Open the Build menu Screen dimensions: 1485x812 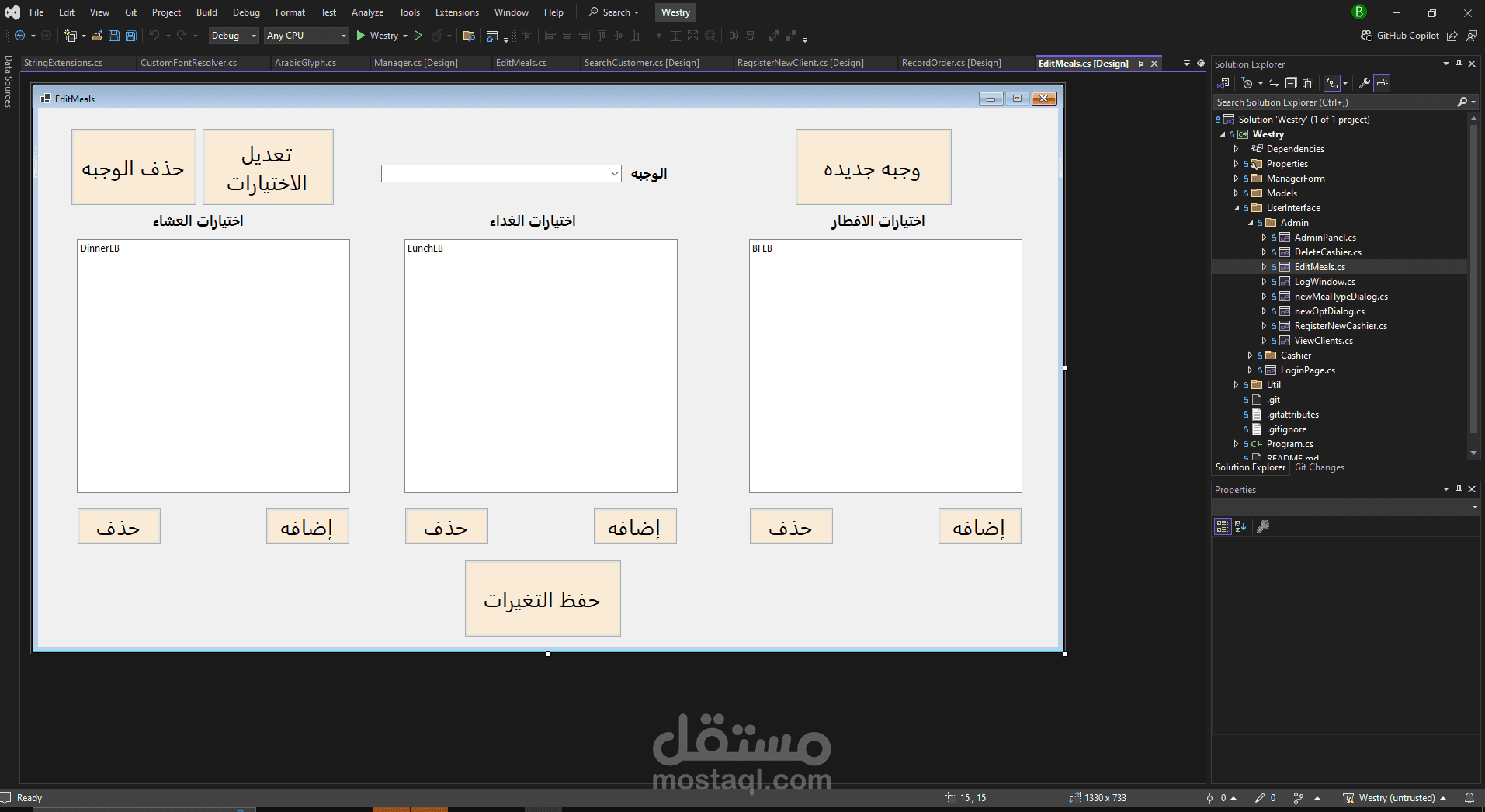206,12
